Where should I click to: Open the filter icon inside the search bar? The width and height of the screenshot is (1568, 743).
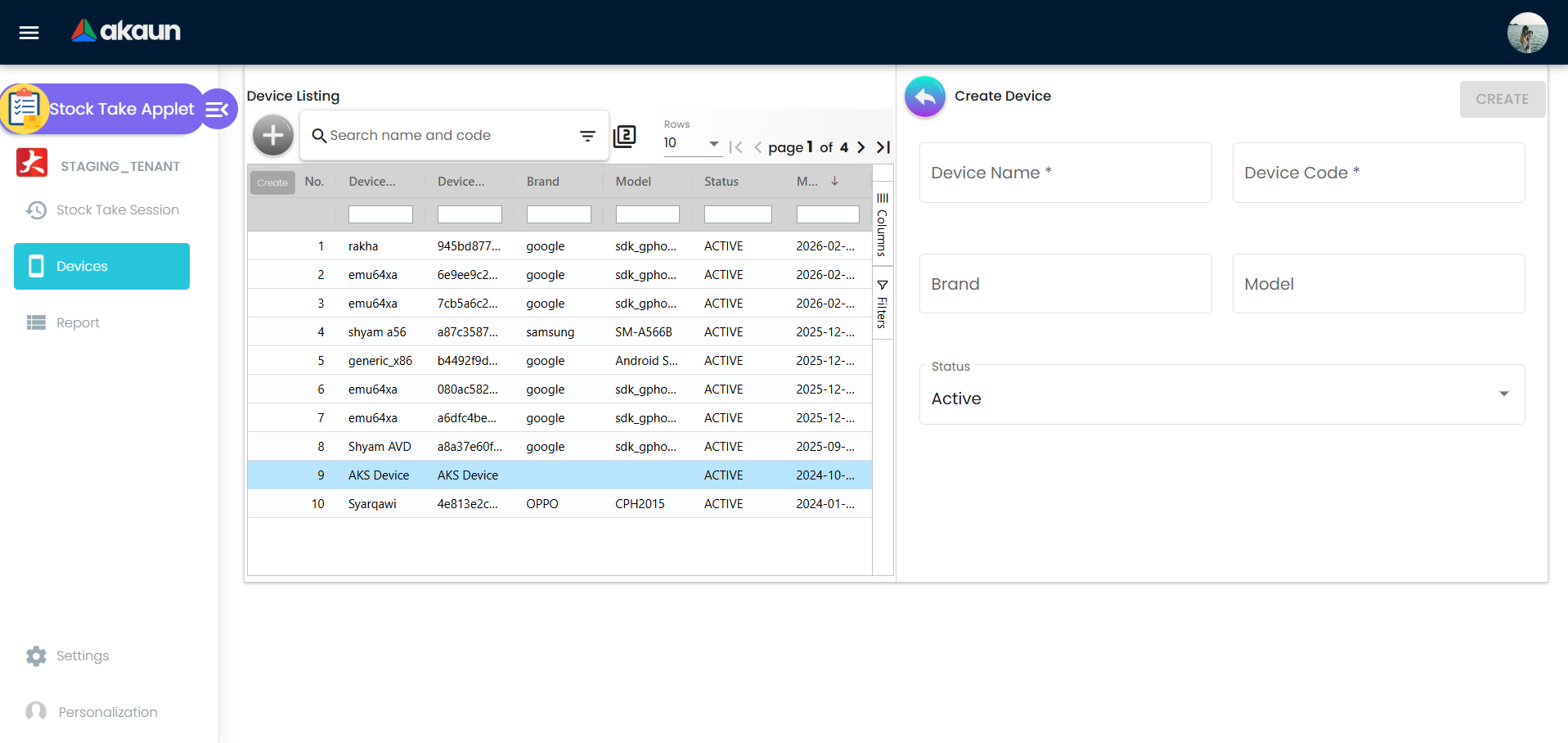[x=587, y=135]
